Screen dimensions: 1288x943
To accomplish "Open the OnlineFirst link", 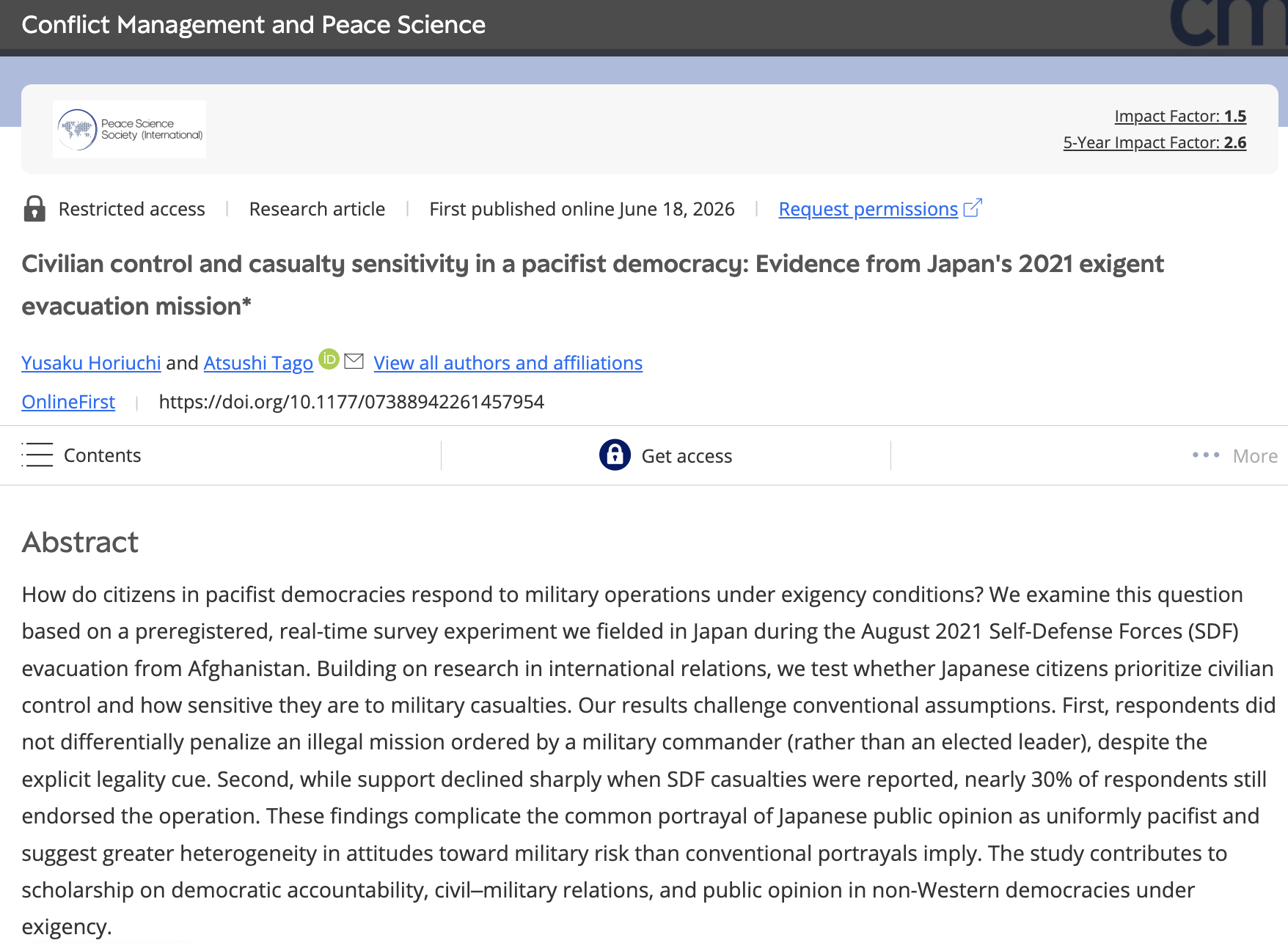I will point(68,402).
